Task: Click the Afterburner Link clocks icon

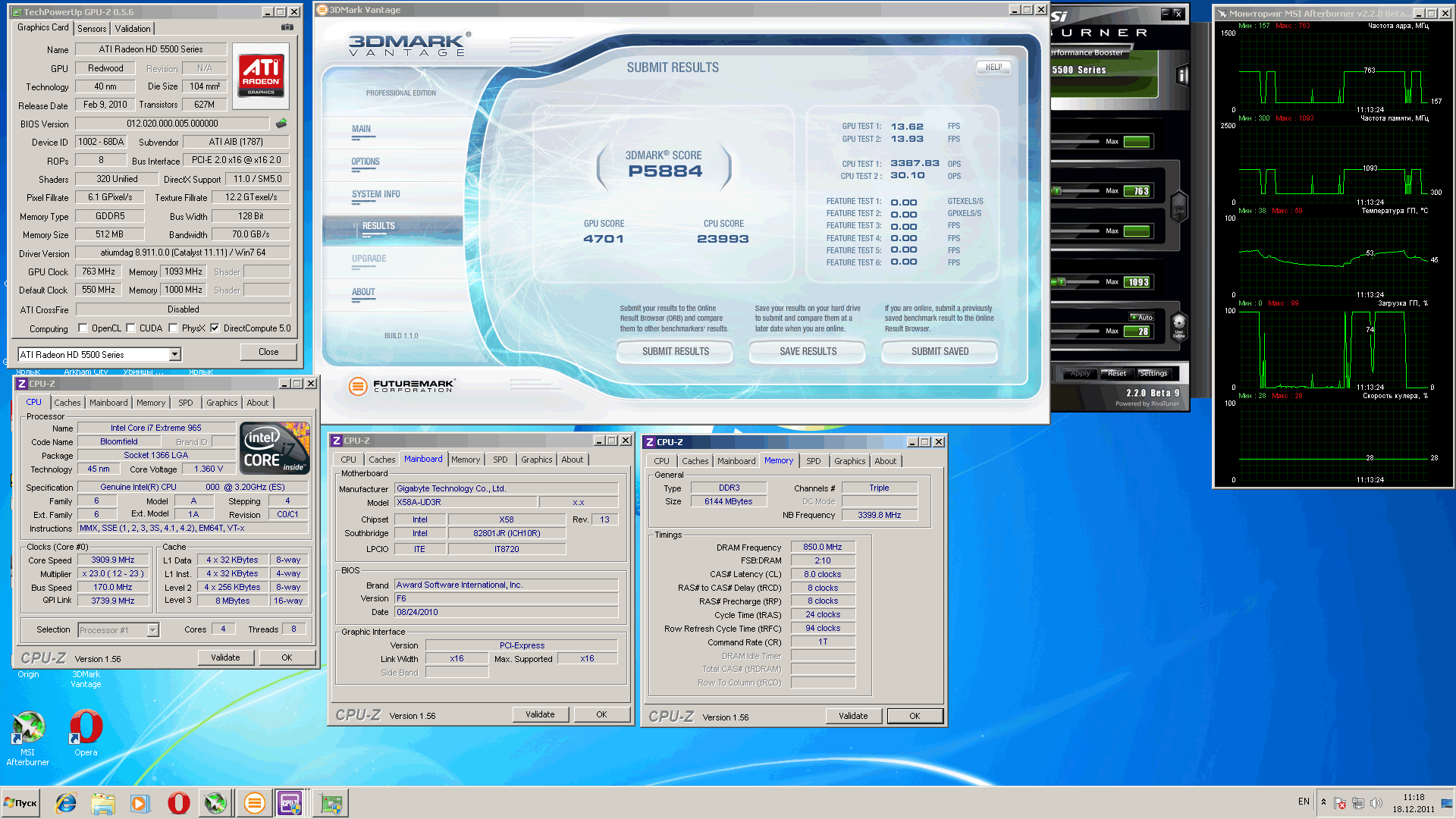Action: coord(1178,206)
